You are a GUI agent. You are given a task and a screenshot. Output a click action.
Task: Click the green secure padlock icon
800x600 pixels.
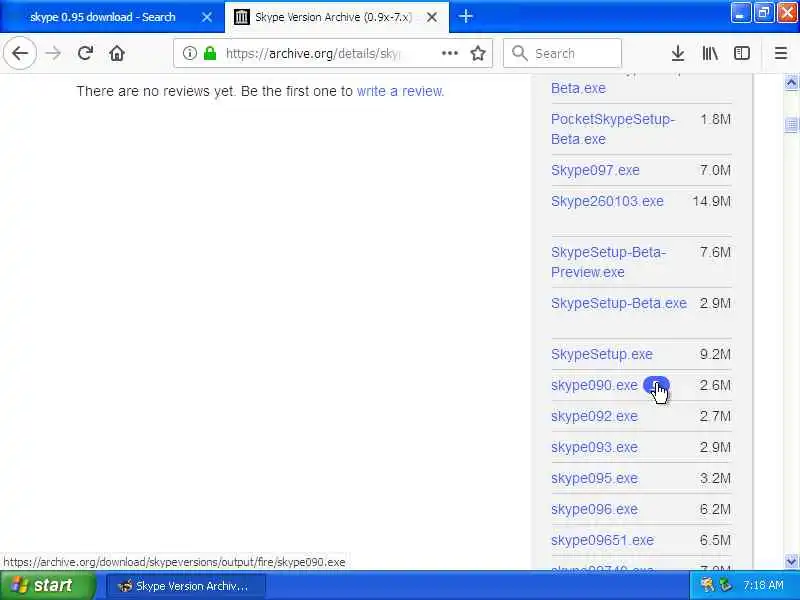coord(210,53)
